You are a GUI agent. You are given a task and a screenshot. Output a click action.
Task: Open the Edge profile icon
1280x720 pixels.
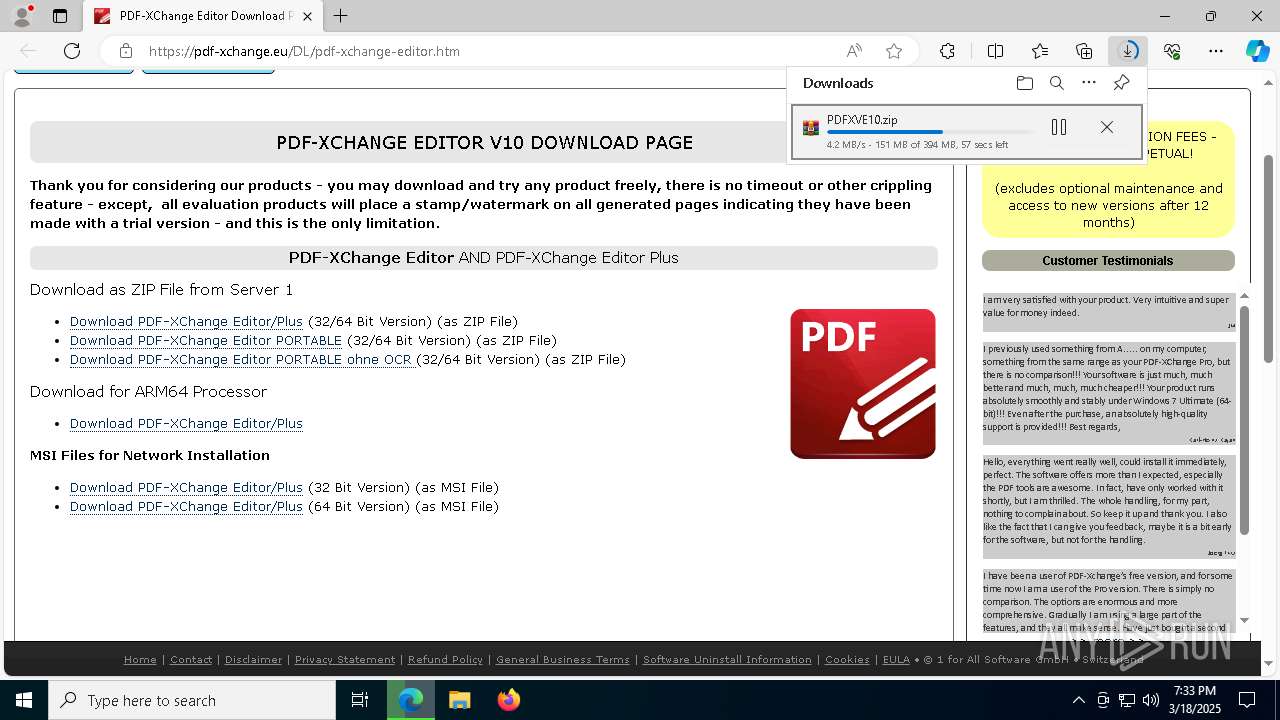22,16
